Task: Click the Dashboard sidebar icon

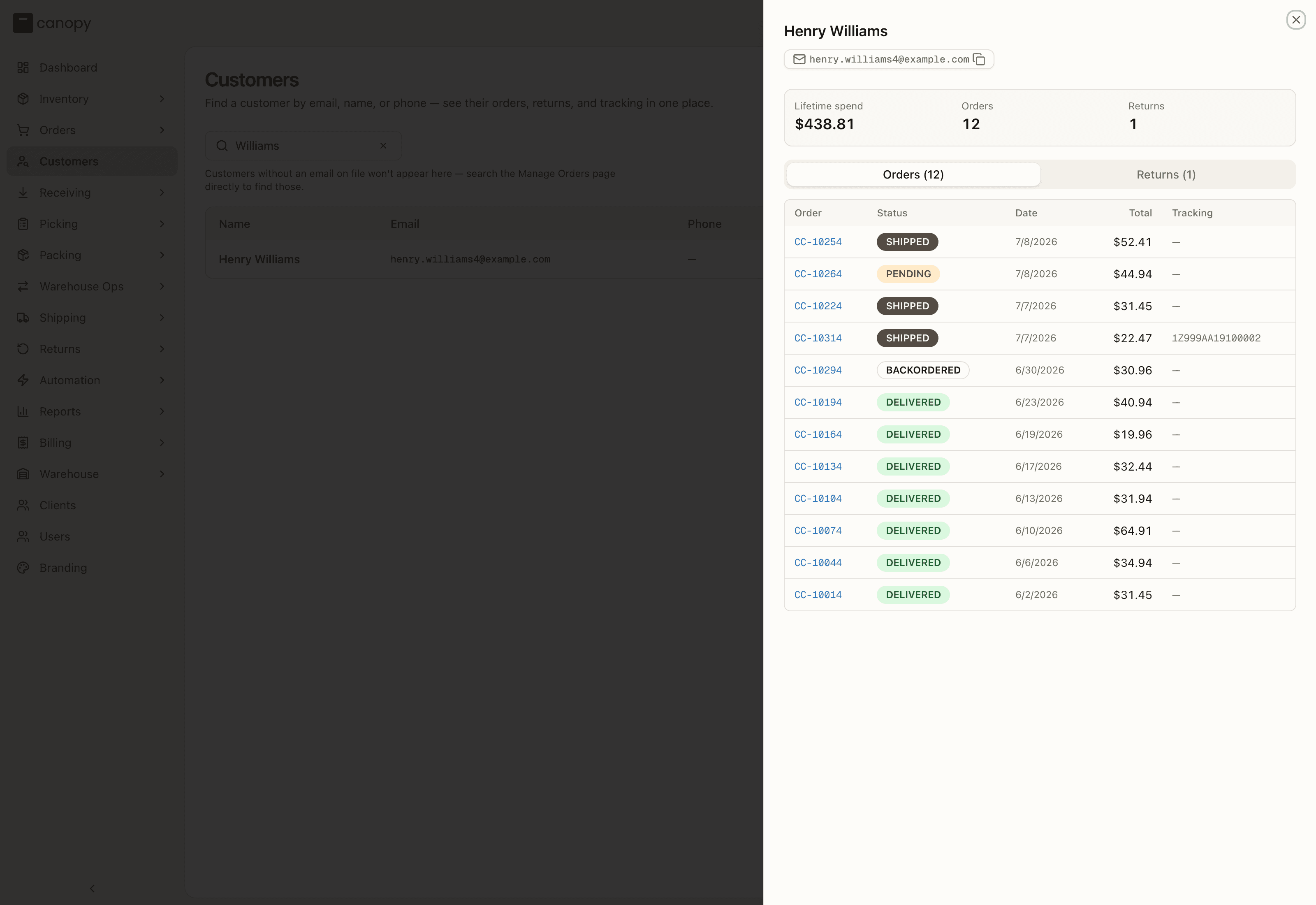Action: coord(23,67)
